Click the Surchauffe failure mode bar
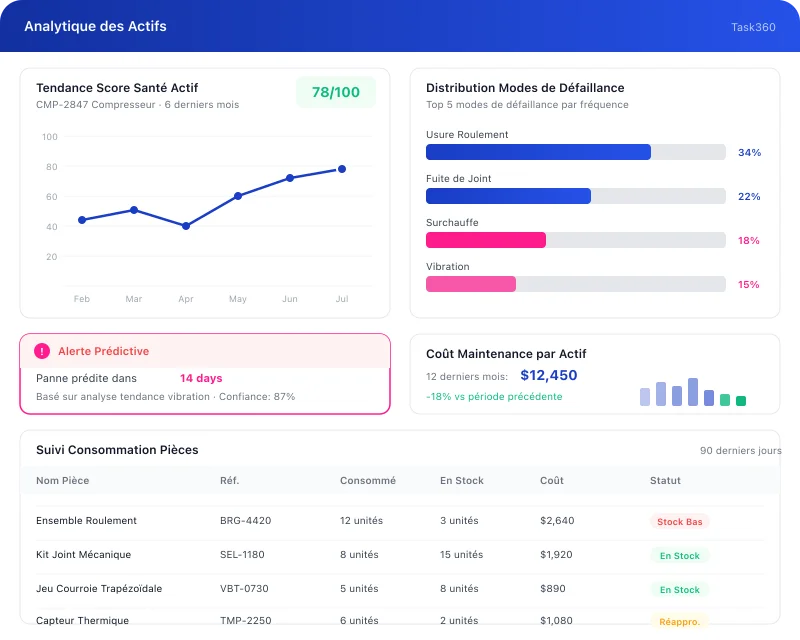Image resolution: width=800 pixels, height=640 pixels. click(x=575, y=240)
